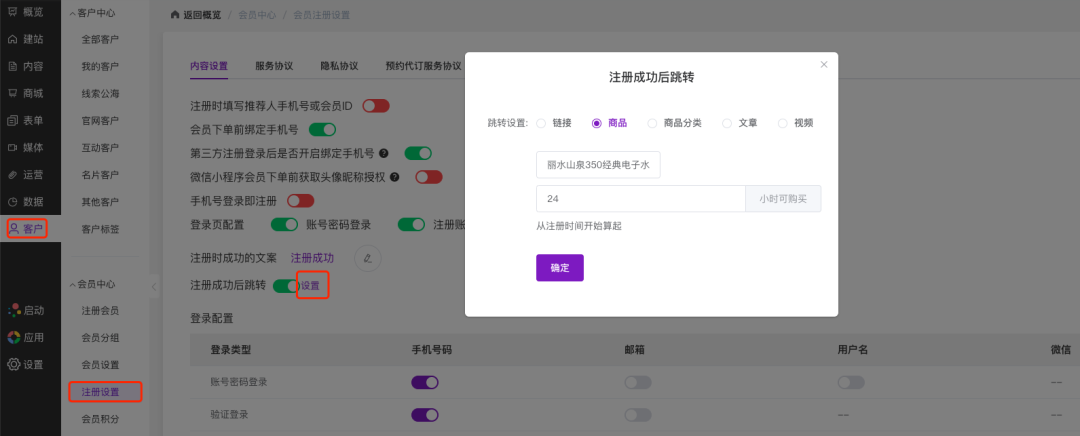Select the 运营 operations icon
1080x436 pixels.
pyautogui.click(x=13, y=174)
